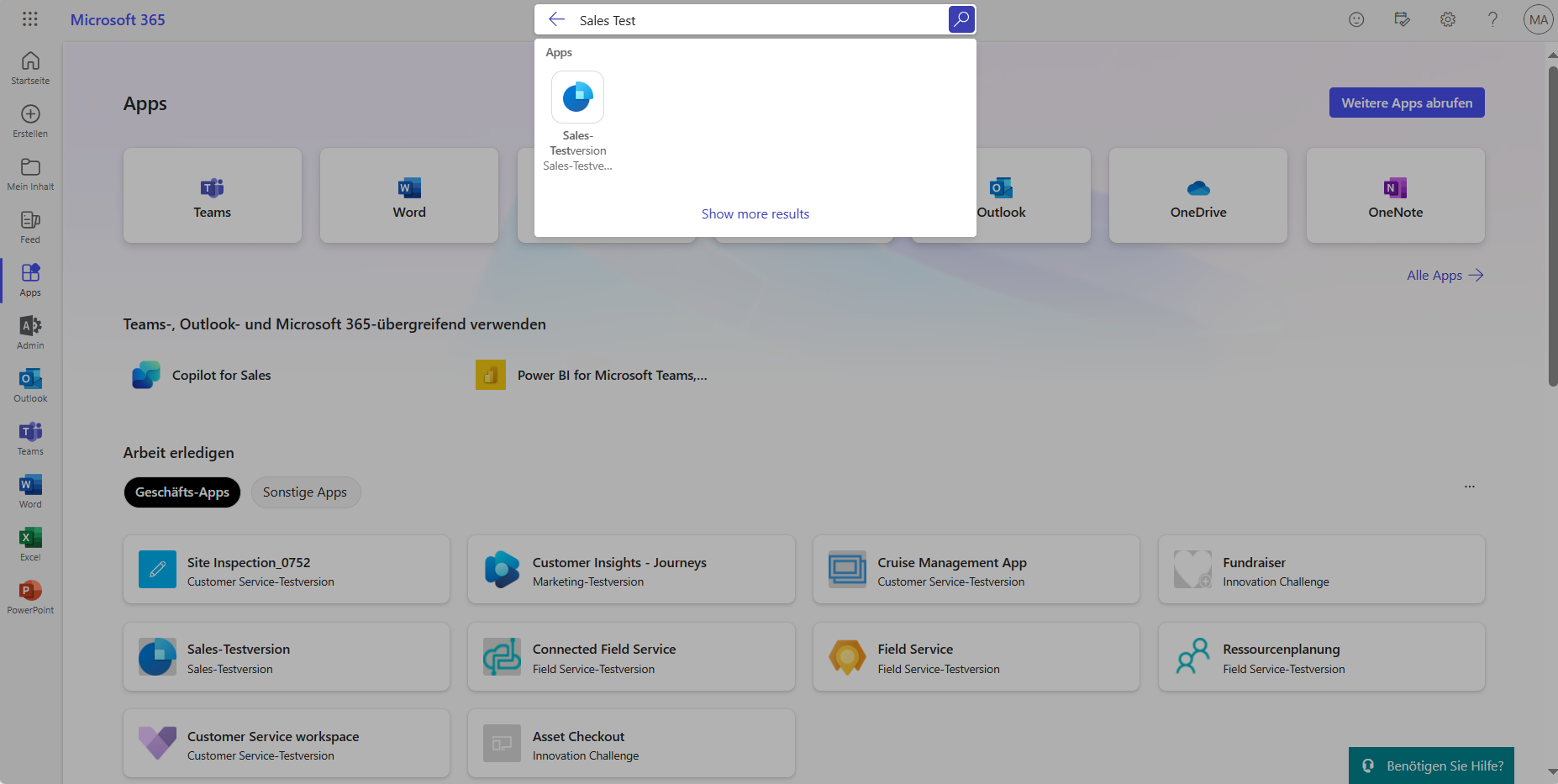Select Apps in the left sidebar

[x=30, y=280]
